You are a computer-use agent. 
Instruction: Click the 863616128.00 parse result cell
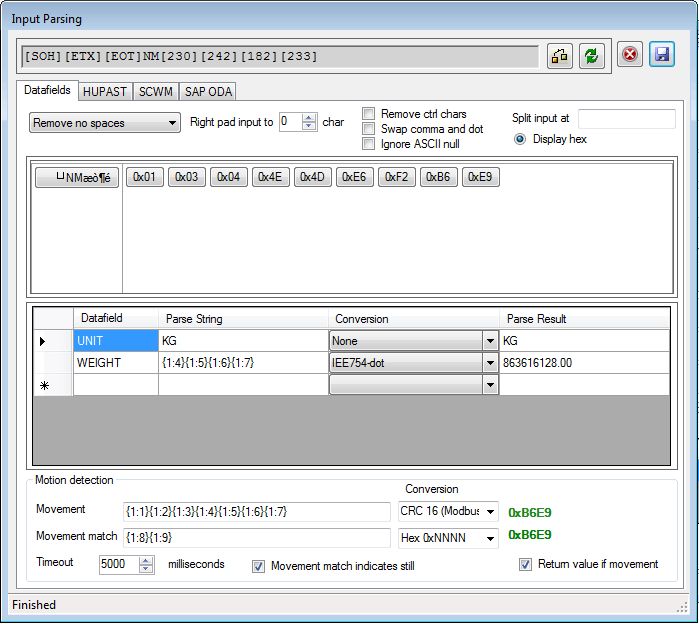pyautogui.click(x=584, y=363)
